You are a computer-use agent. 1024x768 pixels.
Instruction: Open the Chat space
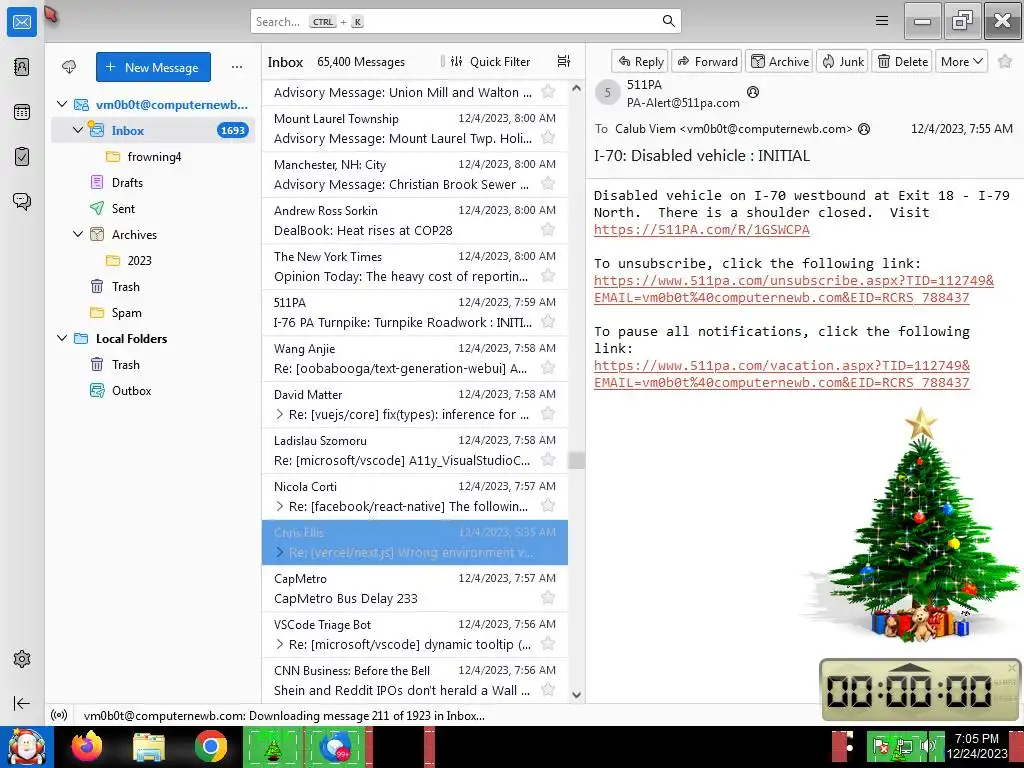(22, 201)
